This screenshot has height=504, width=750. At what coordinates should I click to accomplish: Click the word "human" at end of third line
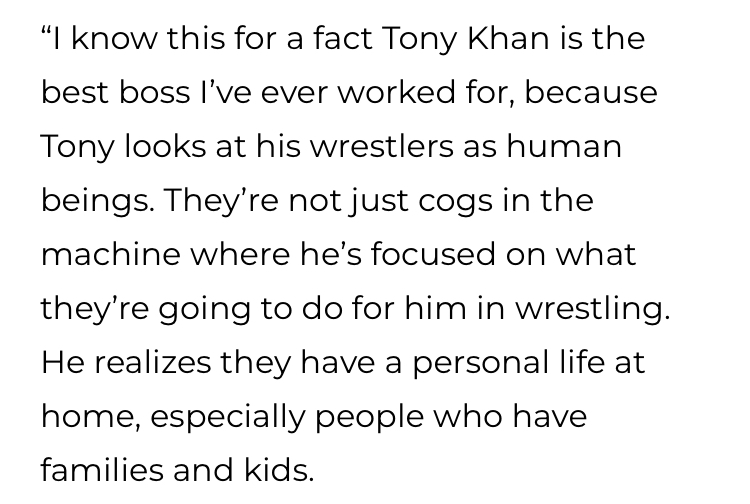coord(564,146)
